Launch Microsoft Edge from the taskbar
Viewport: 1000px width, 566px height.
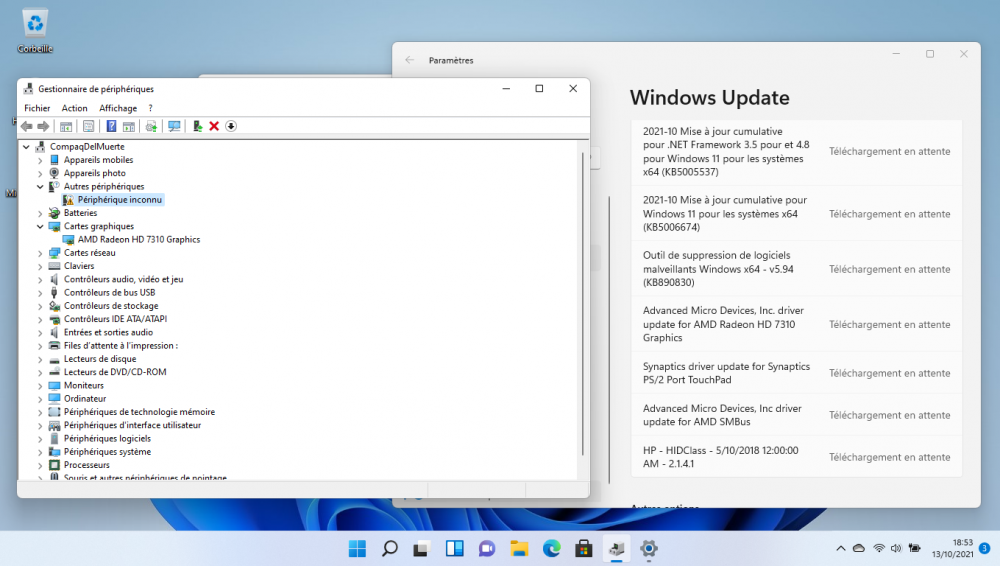(x=552, y=548)
